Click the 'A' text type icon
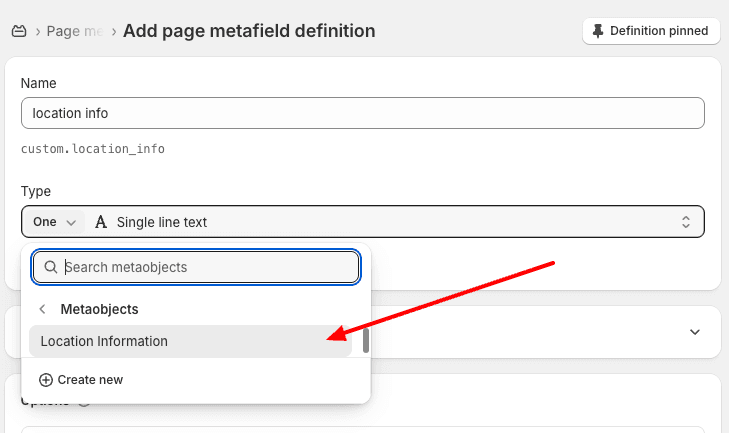 pyautogui.click(x=101, y=222)
